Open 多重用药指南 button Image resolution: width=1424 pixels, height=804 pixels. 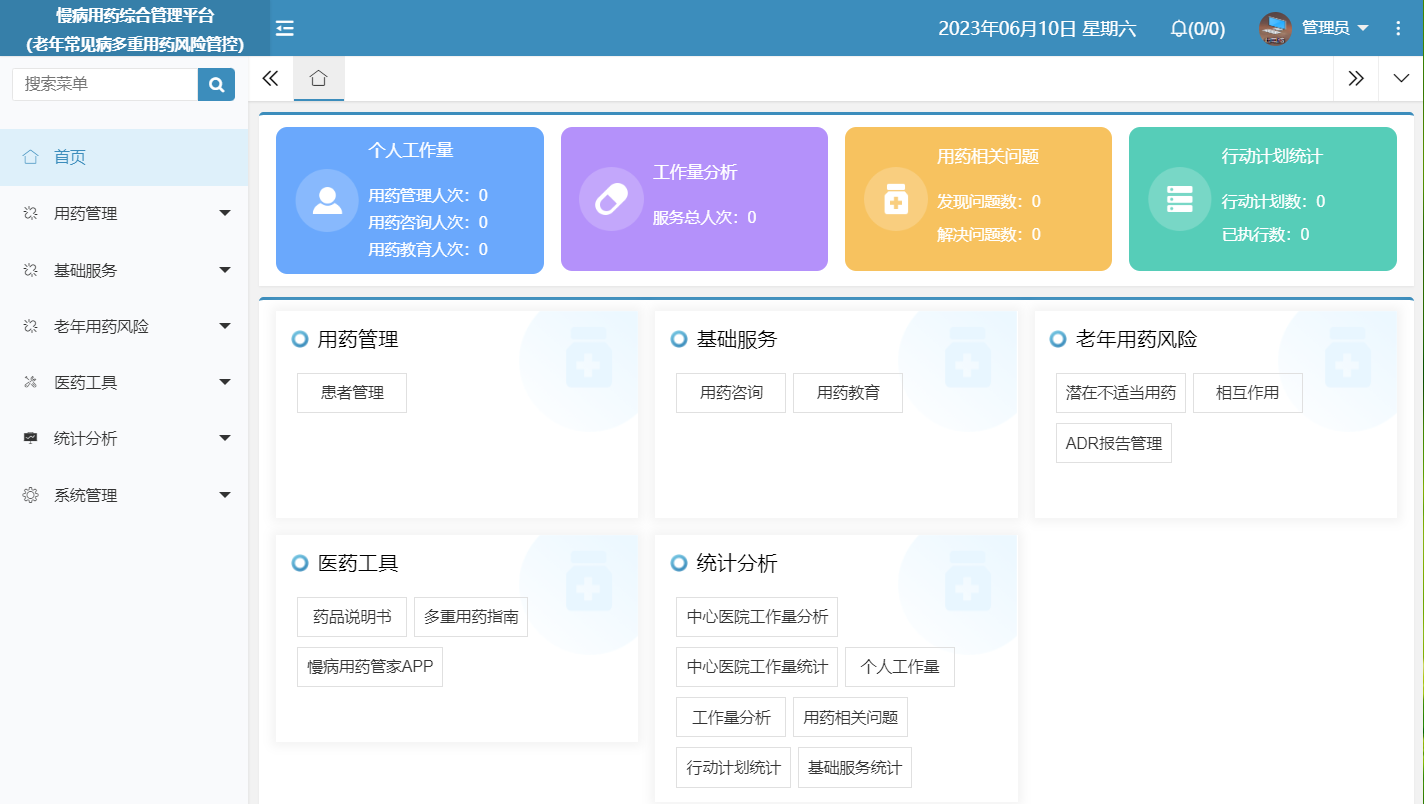pyautogui.click(x=471, y=617)
